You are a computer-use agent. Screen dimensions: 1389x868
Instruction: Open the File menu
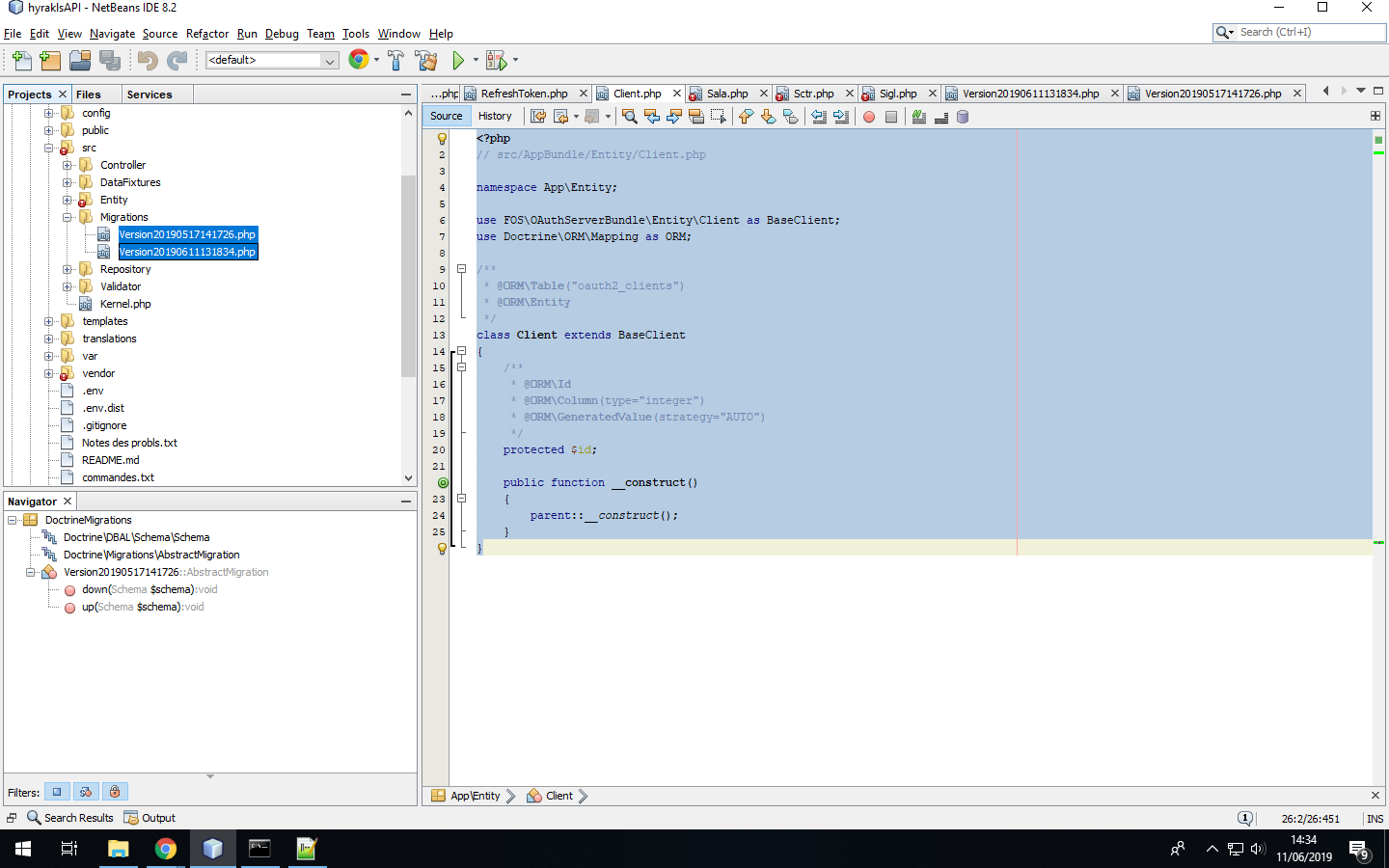[x=13, y=34]
